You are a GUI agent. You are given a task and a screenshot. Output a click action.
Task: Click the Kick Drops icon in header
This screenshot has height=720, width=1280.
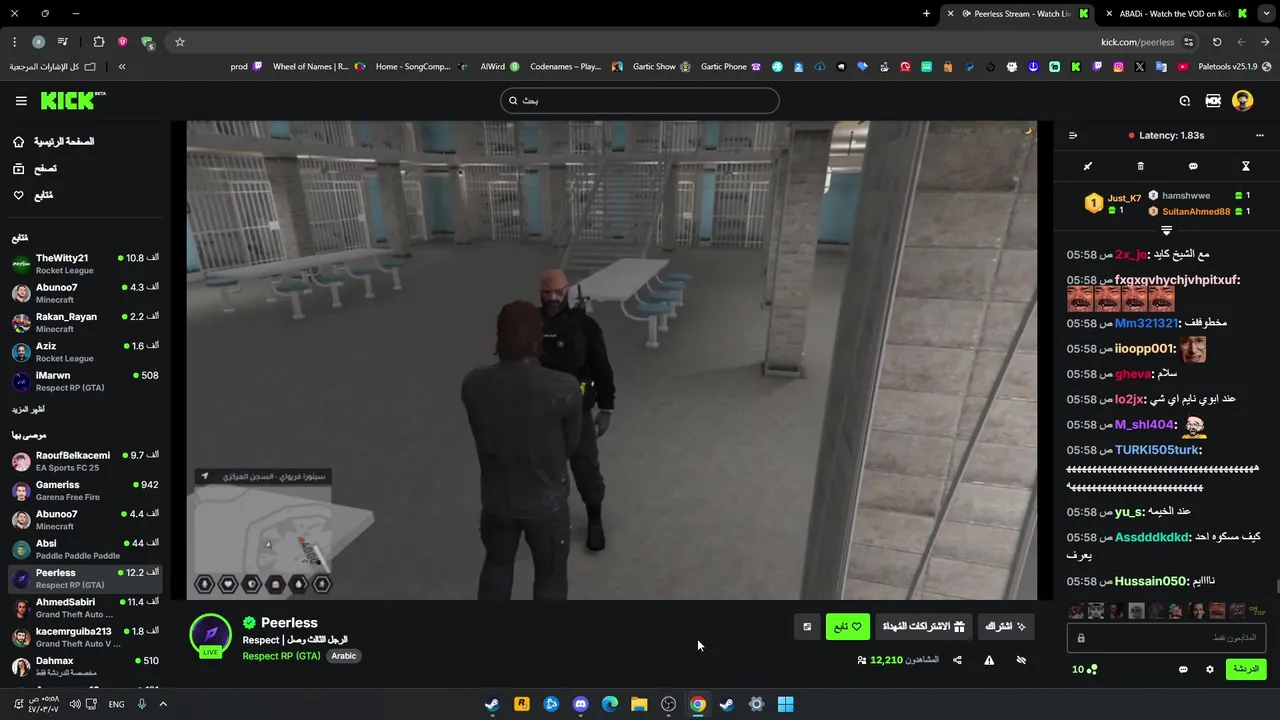(x=1213, y=101)
